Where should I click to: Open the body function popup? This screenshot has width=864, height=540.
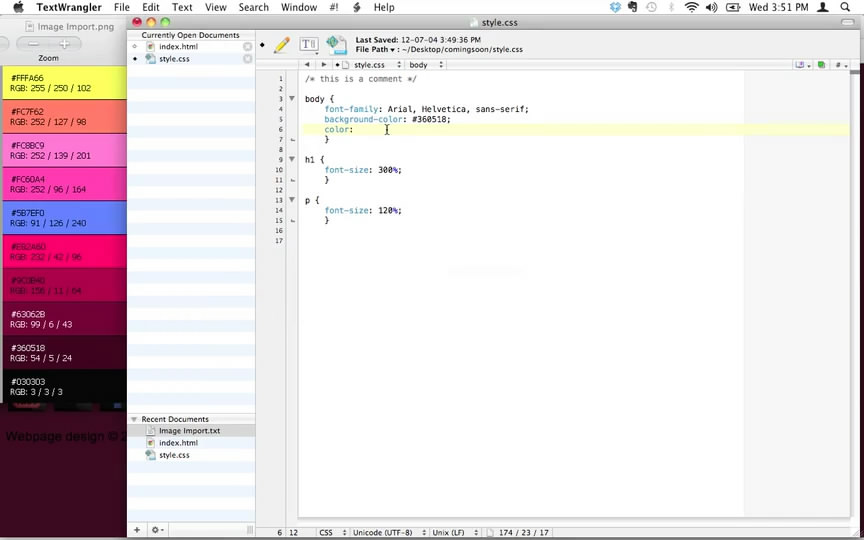click(x=425, y=64)
